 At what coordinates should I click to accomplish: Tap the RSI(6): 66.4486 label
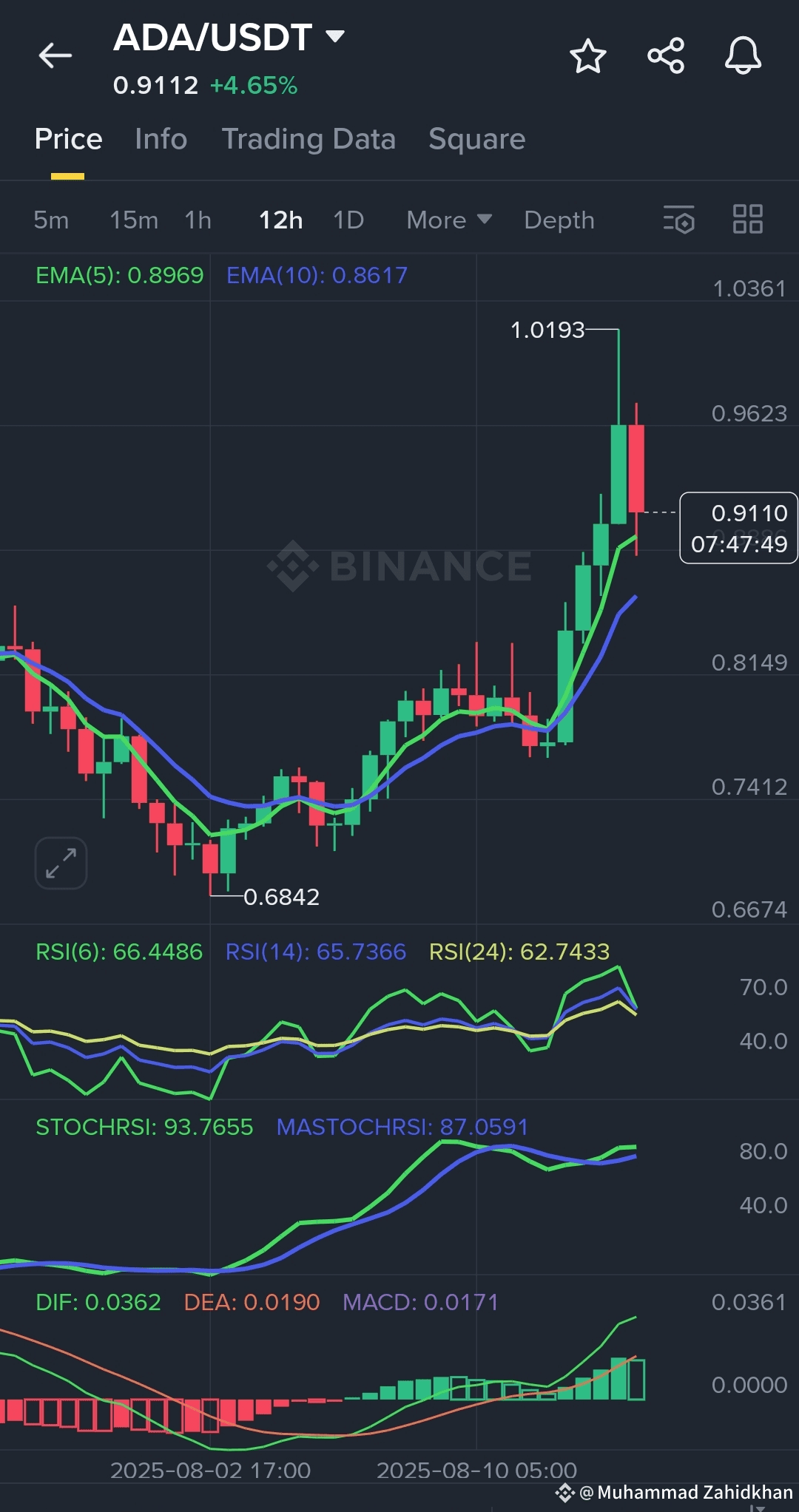click(118, 952)
